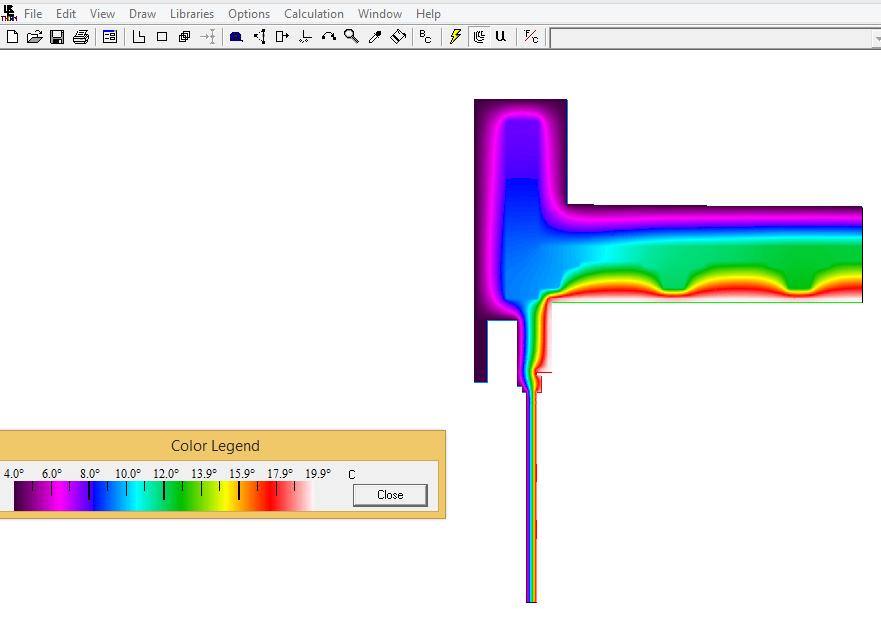
Task: Open the Edit menu
Action: pyautogui.click(x=66, y=13)
